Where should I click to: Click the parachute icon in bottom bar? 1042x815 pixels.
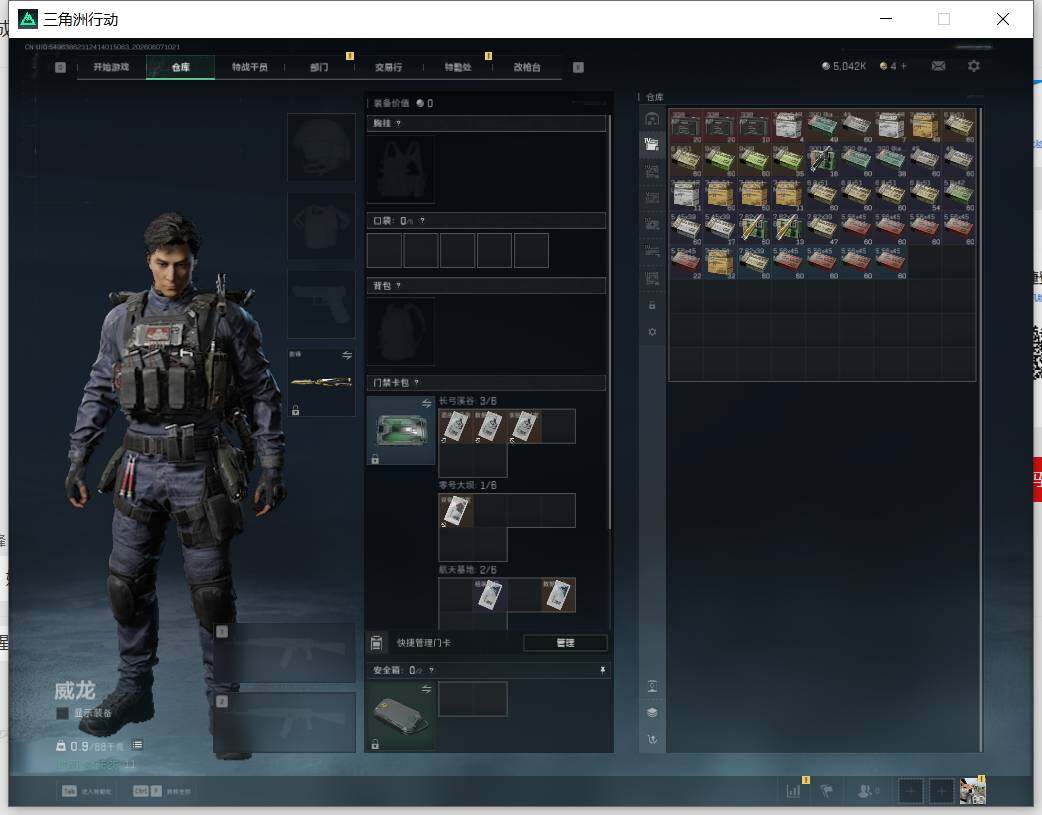pyautogui.click(x=827, y=791)
